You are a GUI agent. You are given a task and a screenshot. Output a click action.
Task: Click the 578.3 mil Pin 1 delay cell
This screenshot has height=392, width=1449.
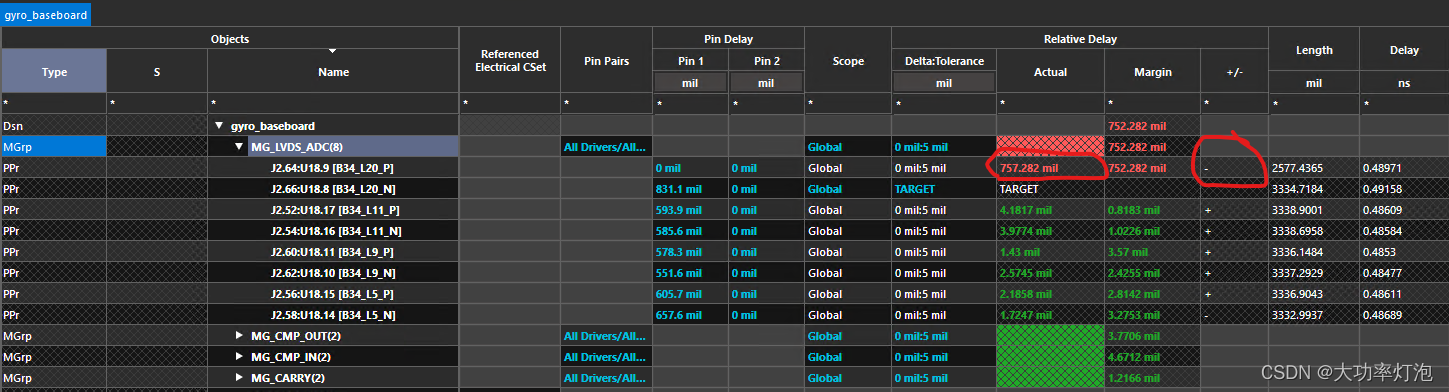[x=690, y=252]
